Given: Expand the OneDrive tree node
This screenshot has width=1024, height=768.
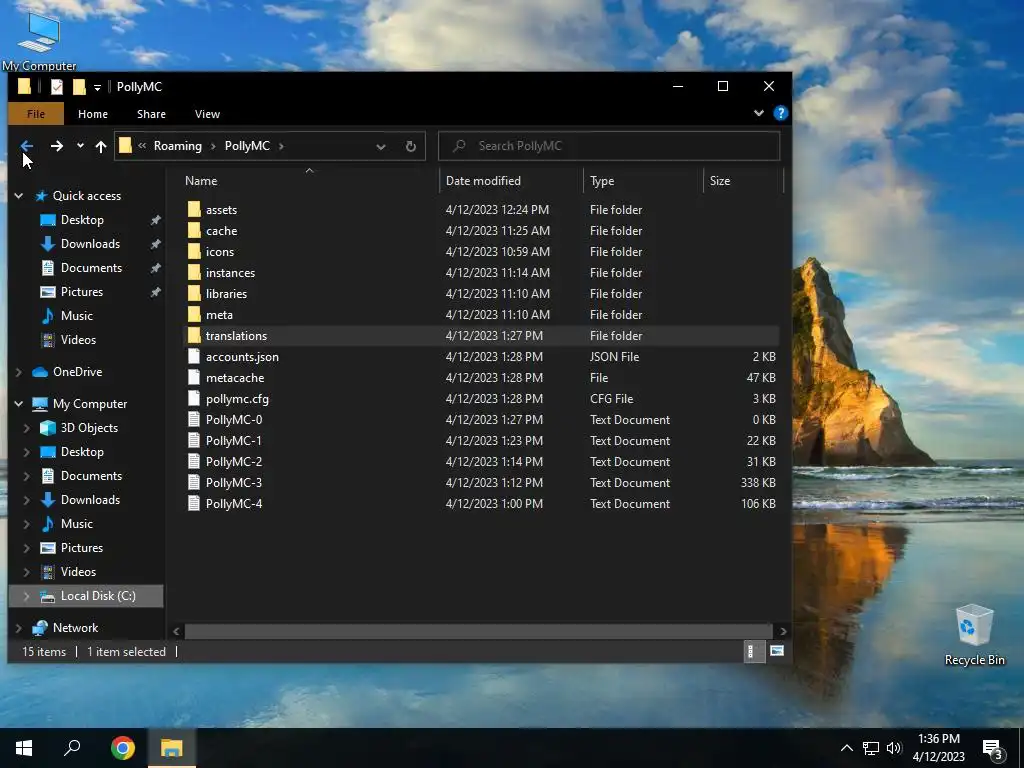Looking at the screenshot, I should (x=19, y=372).
